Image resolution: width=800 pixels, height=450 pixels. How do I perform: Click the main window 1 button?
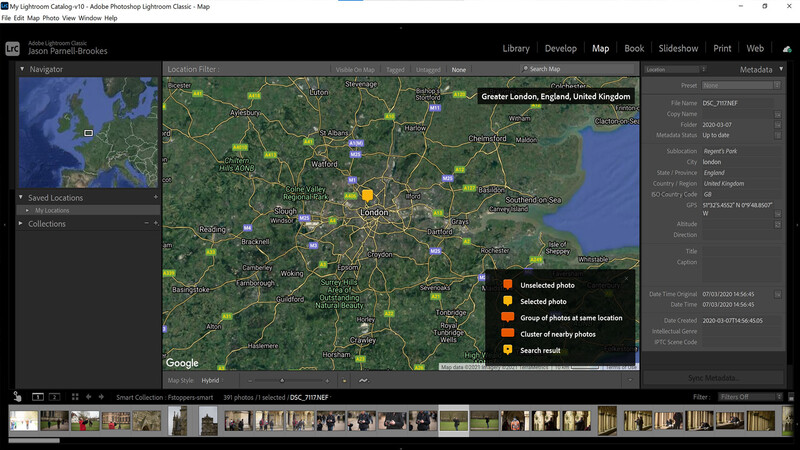tap(38, 396)
